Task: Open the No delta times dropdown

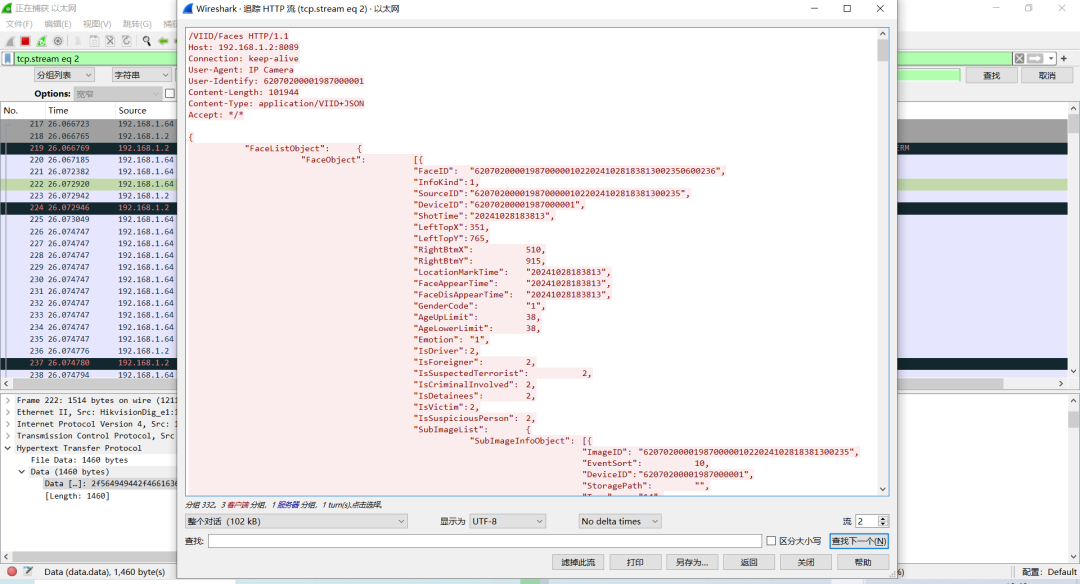Action: (x=620, y=521)
